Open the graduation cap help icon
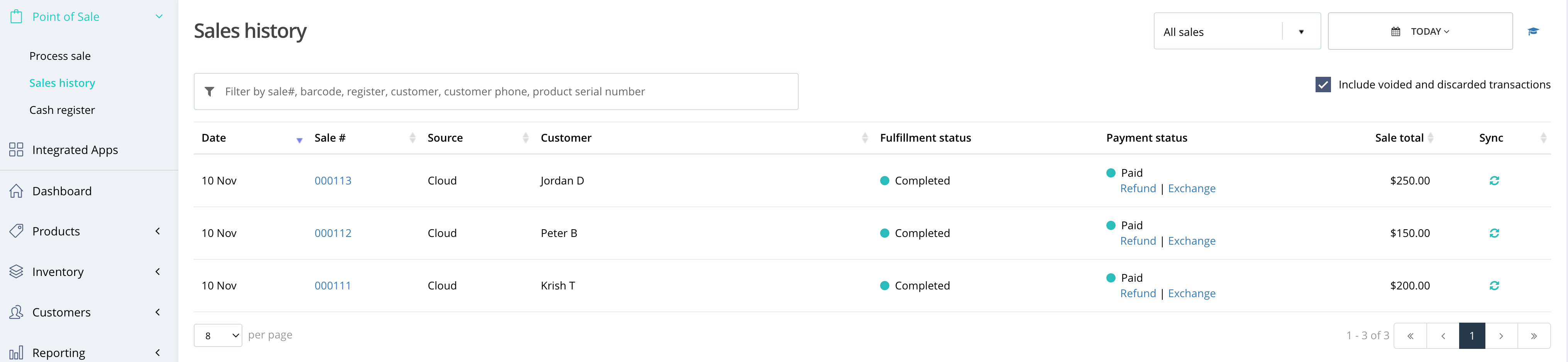 coord(1533,31)
